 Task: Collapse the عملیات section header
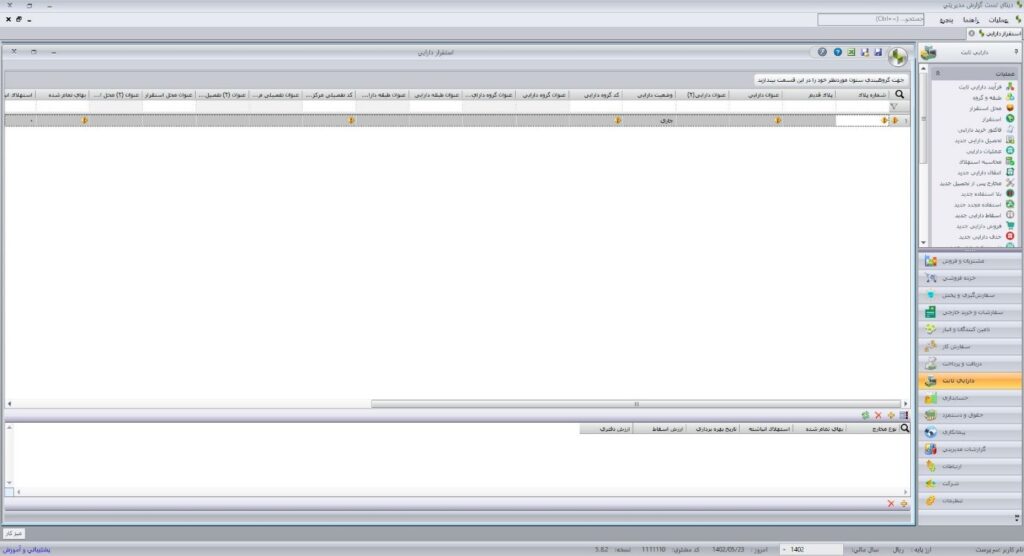938,74
